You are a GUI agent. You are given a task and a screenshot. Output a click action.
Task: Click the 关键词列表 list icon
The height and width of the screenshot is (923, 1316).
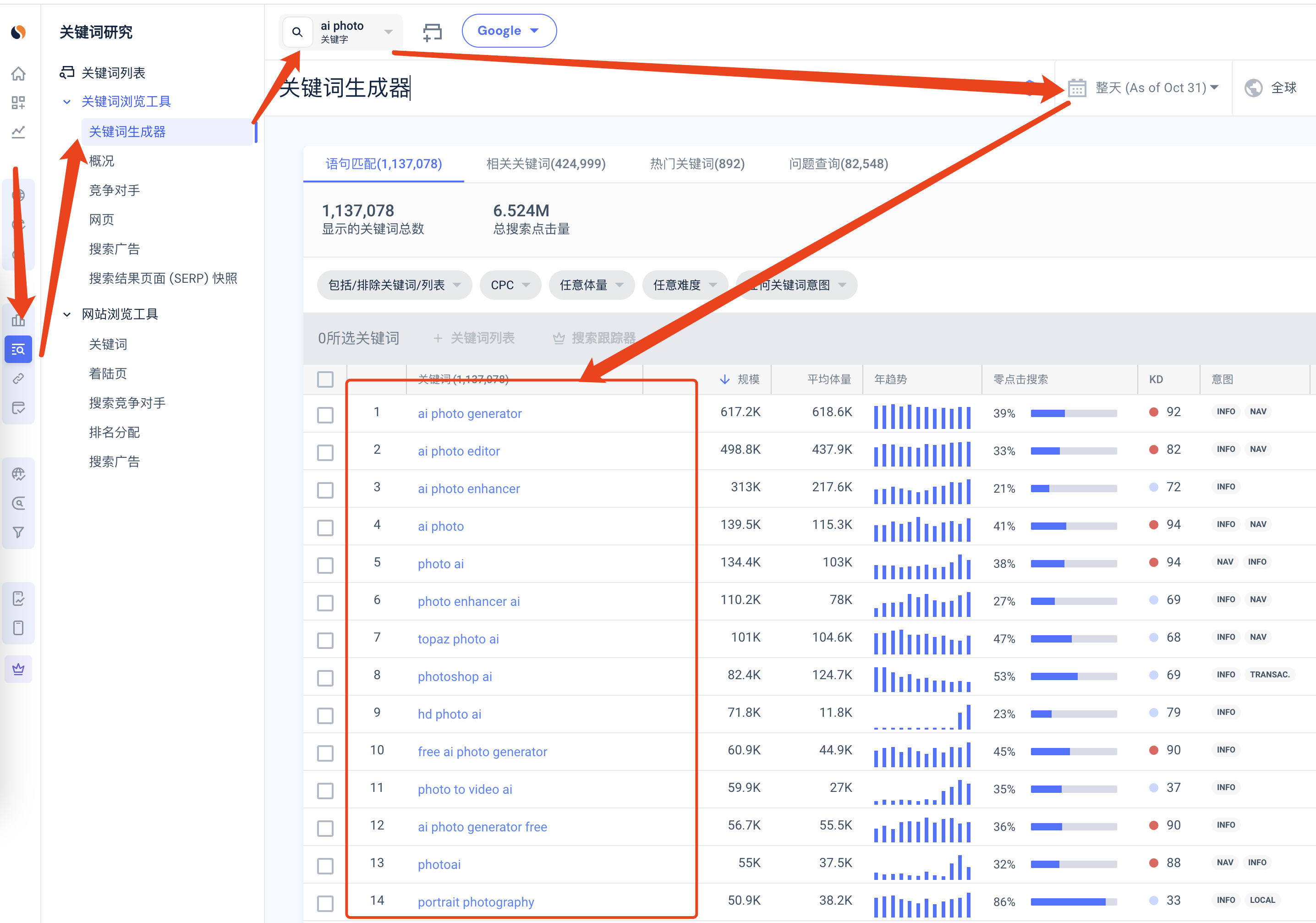coord(68,72)
